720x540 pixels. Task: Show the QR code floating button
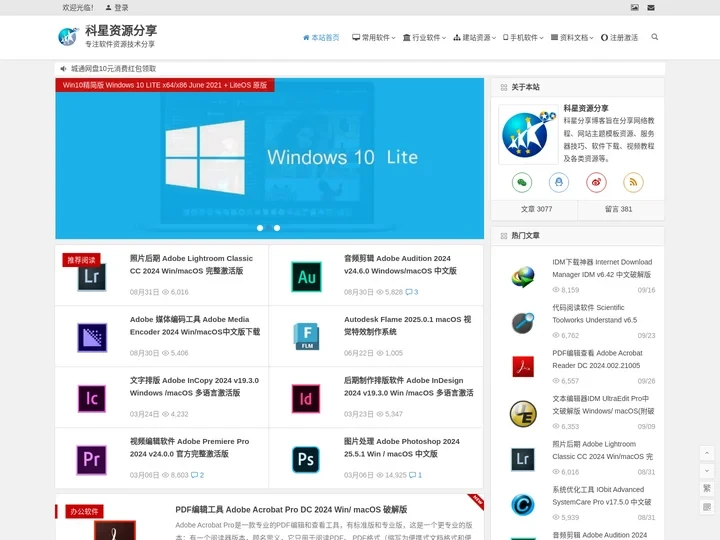tap(707, 506)
